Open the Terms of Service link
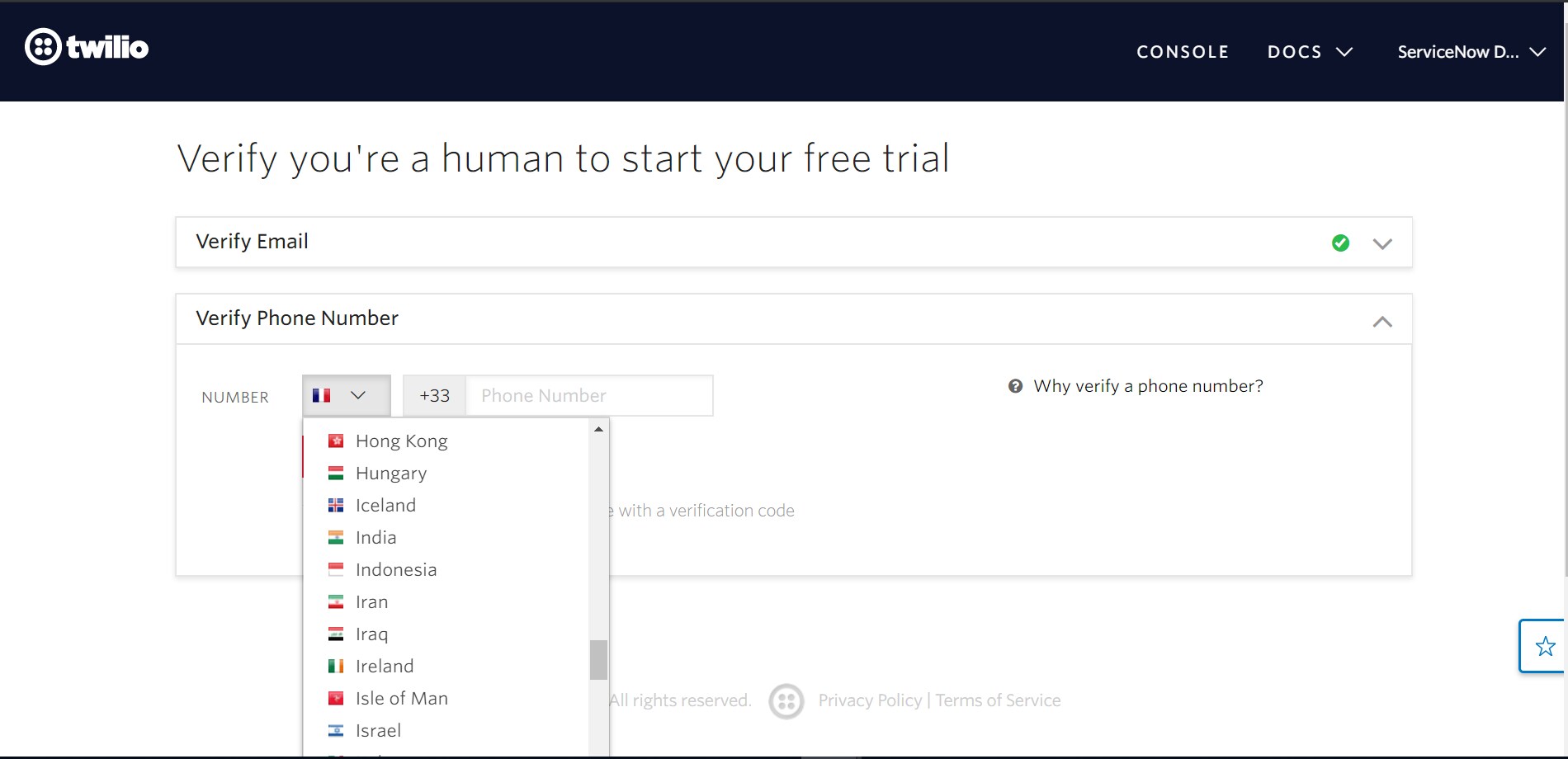 [x=999, y=700]
